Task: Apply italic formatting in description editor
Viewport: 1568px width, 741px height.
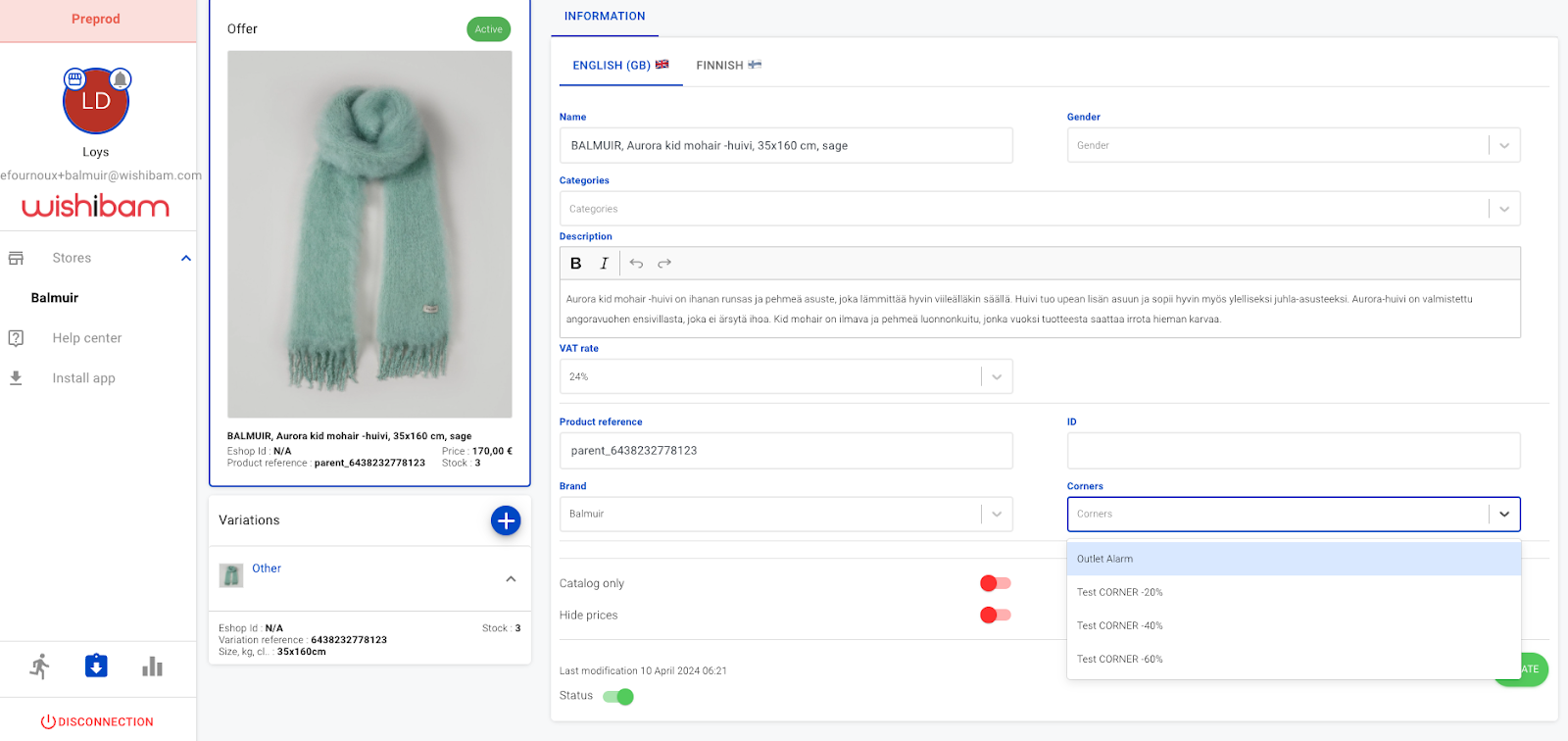Action: pos(604,263)
